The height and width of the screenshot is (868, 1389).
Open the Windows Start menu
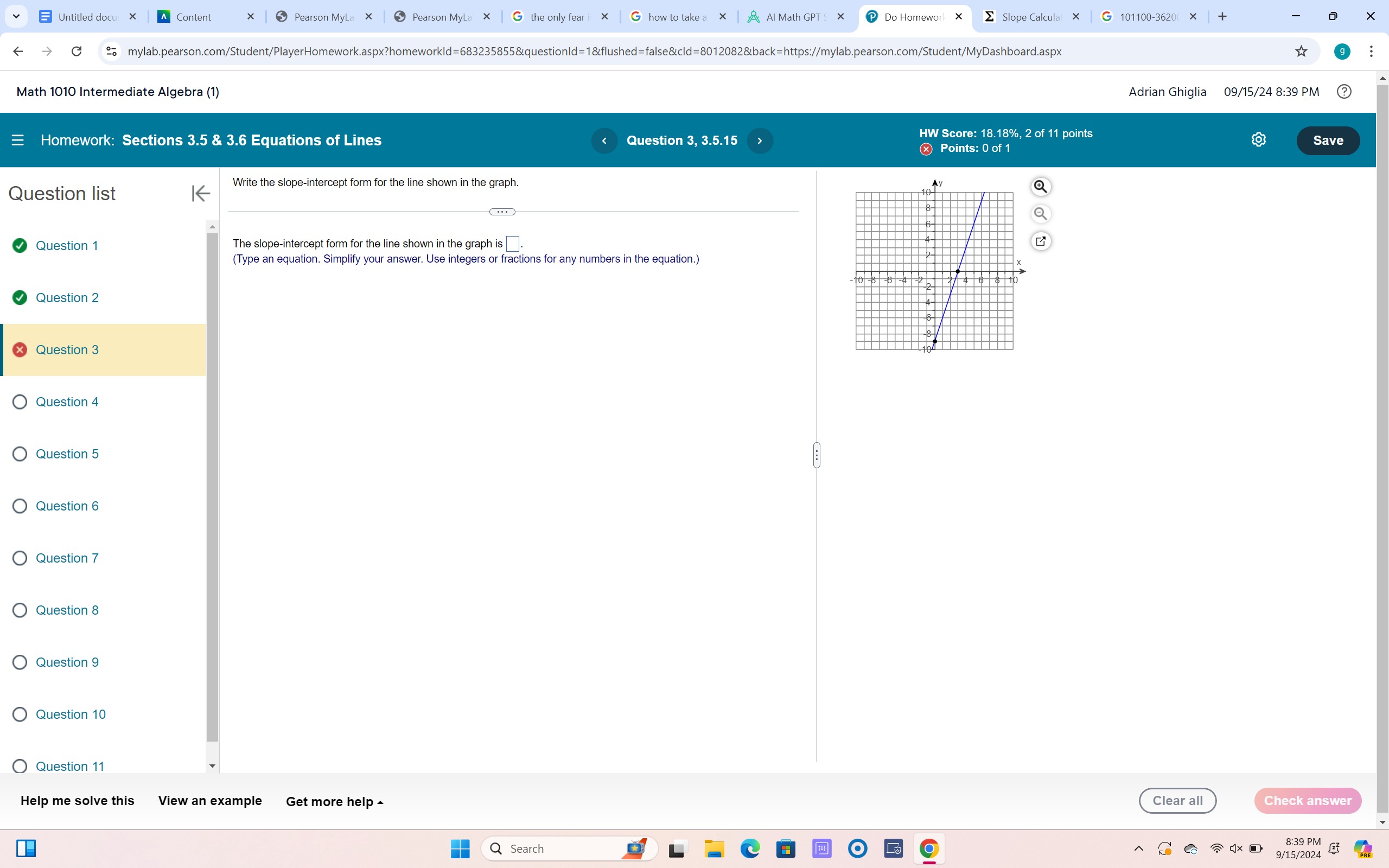click(x=460, y=848)
